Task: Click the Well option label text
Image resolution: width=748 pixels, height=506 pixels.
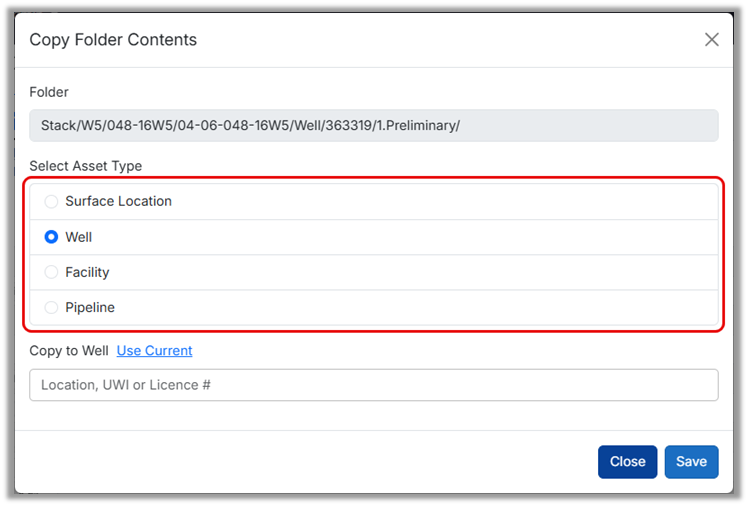Action: point(79,237)
